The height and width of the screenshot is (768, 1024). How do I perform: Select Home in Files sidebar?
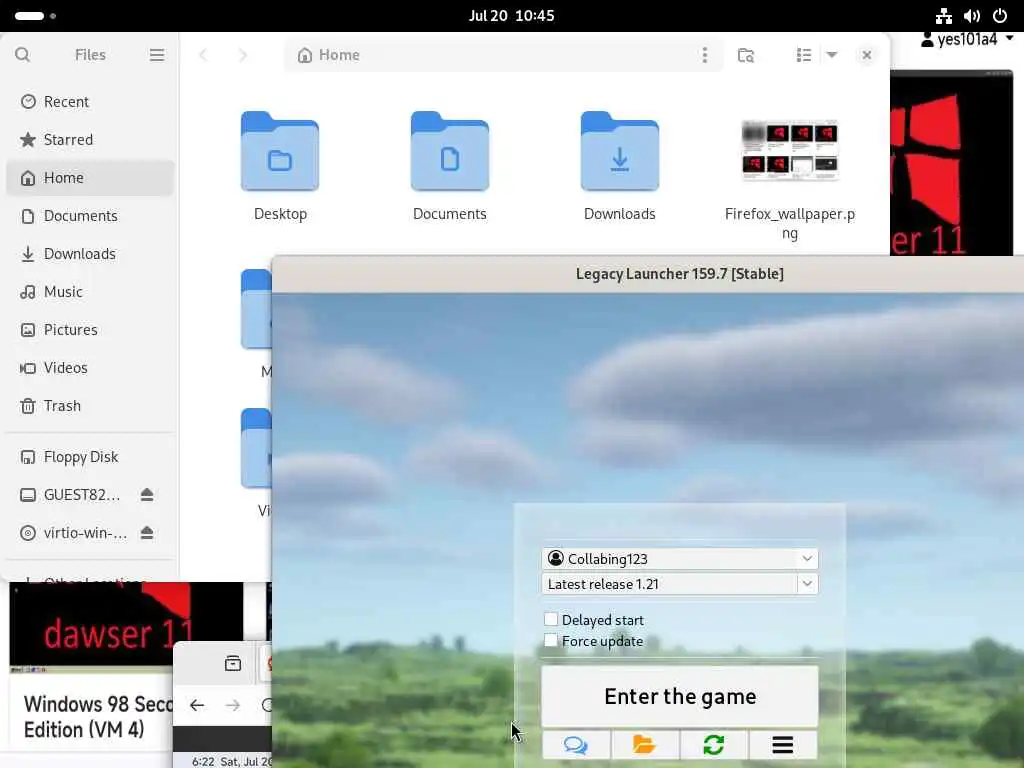90,178
